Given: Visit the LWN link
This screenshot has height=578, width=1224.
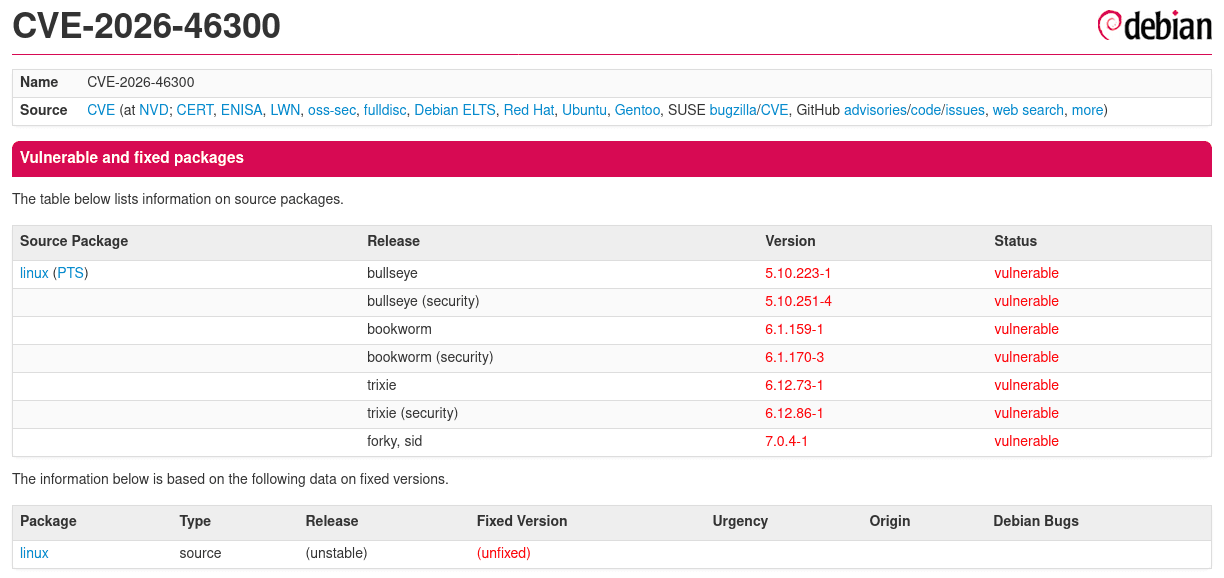Looking at the screenshot, I should point(285,110).
